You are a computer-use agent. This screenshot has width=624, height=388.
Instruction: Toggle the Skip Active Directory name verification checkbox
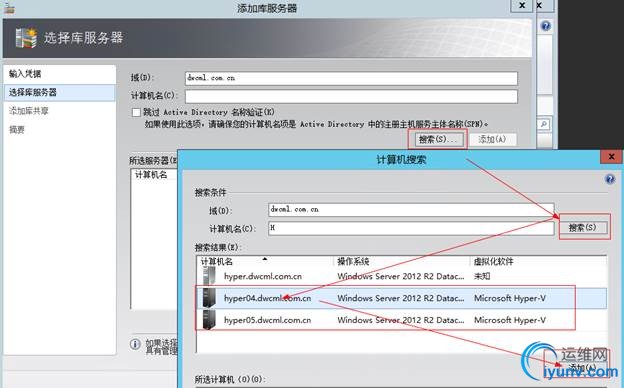136,112
